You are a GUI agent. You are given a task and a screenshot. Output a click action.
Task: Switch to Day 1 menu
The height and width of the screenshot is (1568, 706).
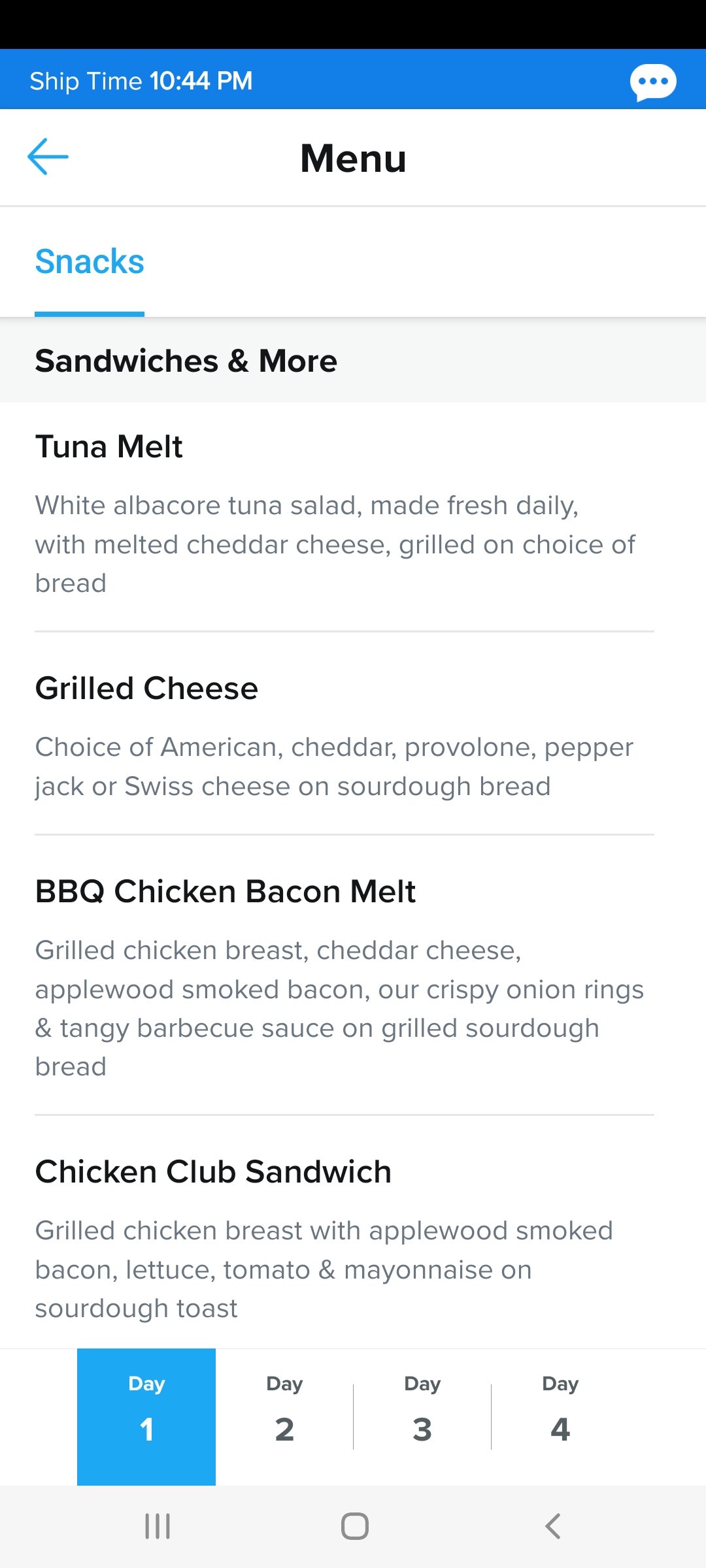click(x=146, y=1416)
